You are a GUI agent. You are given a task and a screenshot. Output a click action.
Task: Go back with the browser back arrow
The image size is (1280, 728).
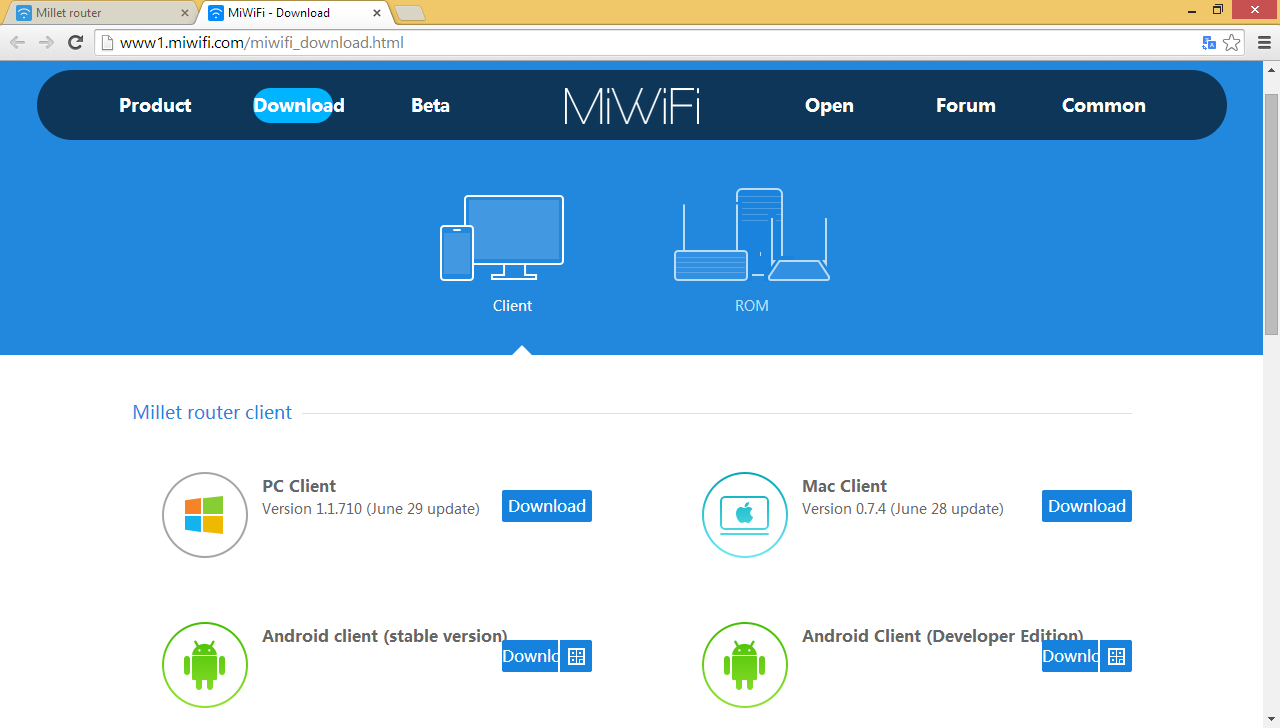coord(17,42)
